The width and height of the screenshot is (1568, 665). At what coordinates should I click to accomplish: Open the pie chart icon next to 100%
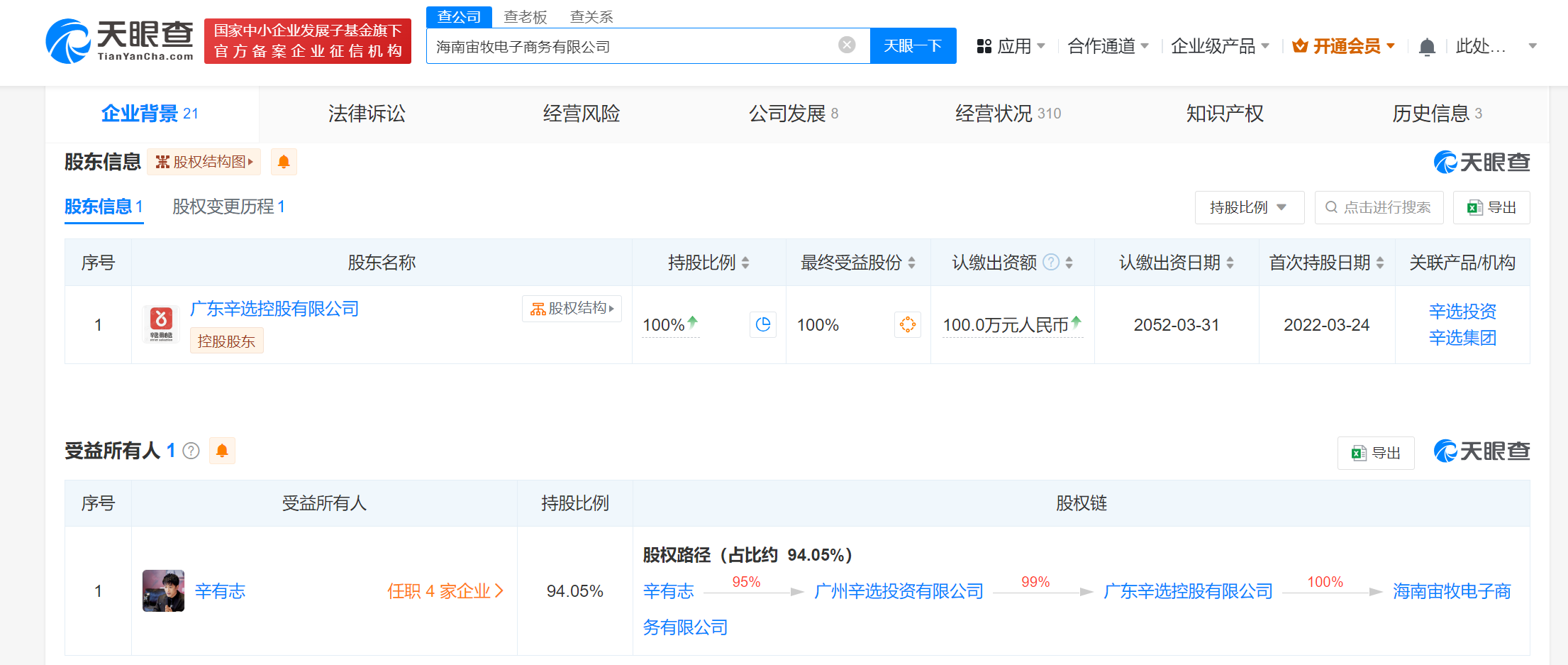click(762, 324)
